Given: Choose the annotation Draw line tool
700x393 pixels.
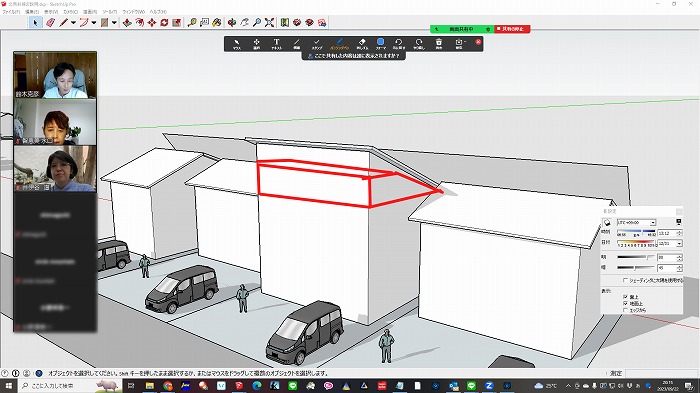Looking at the screenshot, I should [296, 44].
